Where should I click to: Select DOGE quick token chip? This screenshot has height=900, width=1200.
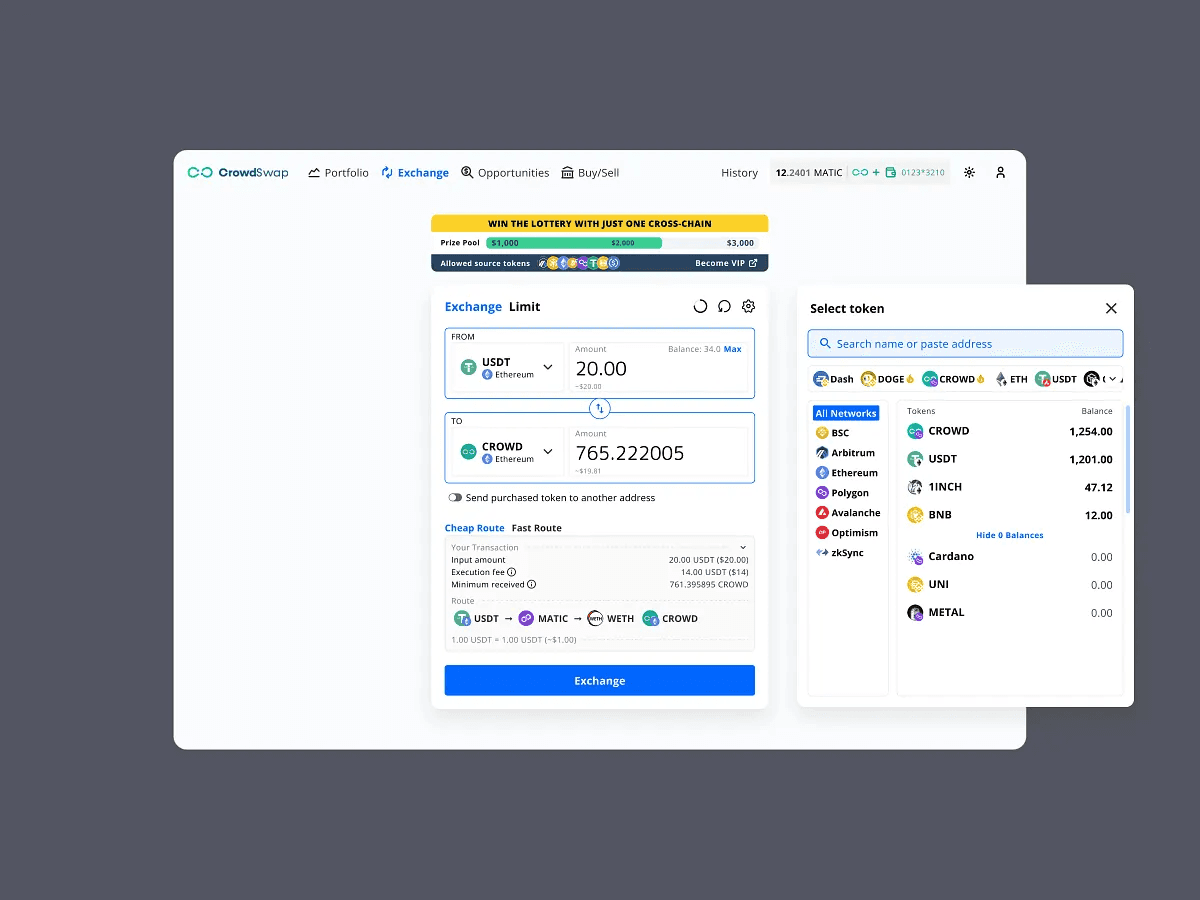click(x=887, y=379)
